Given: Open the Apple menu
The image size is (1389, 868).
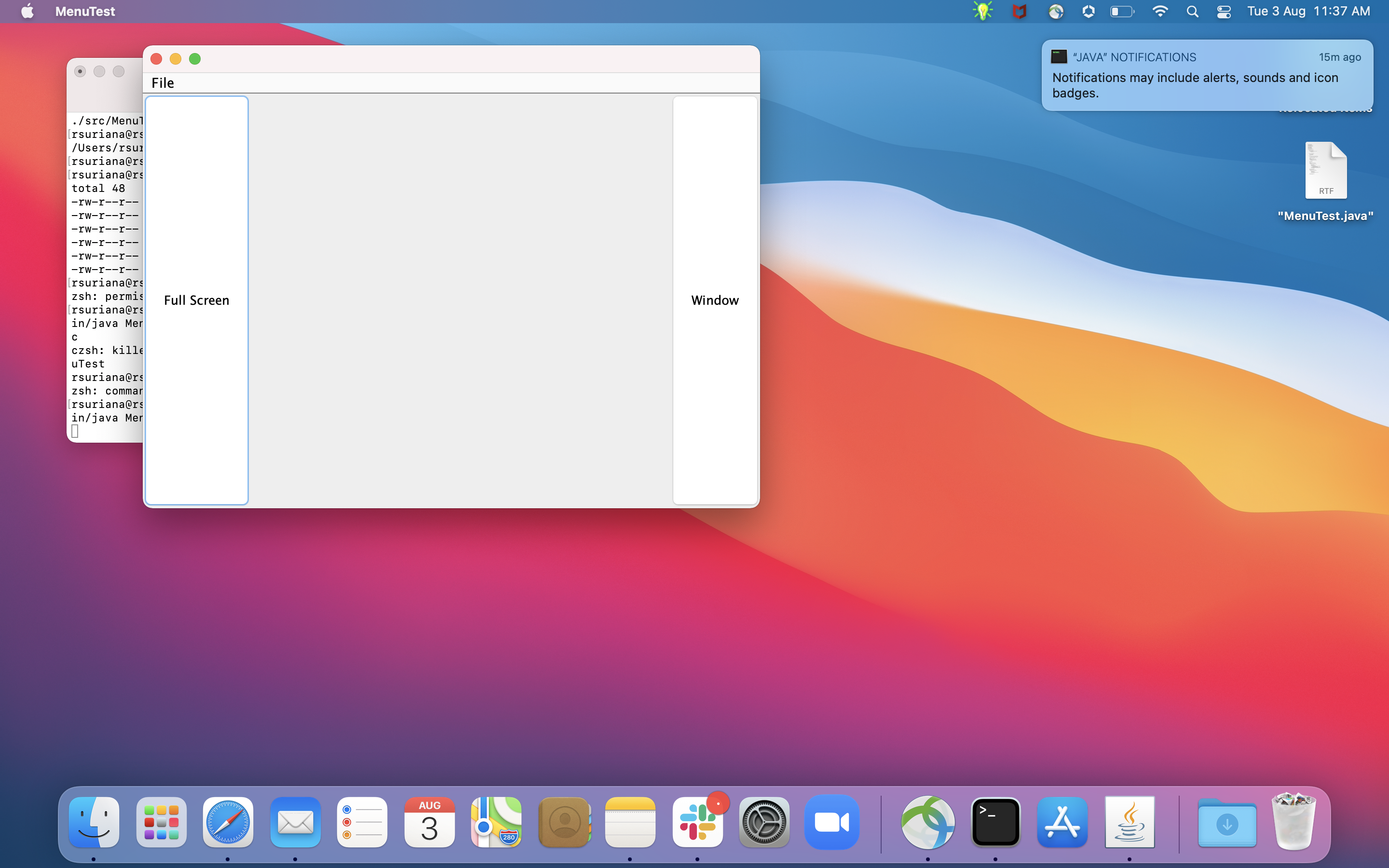Looking at the screenshot, I should click(x=27, y=12).
